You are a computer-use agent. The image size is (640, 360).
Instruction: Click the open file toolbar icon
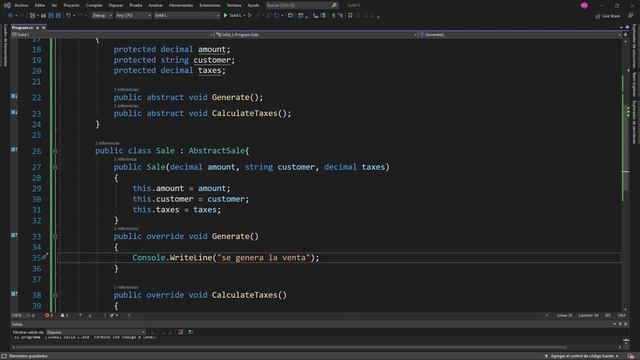[43, 16]
